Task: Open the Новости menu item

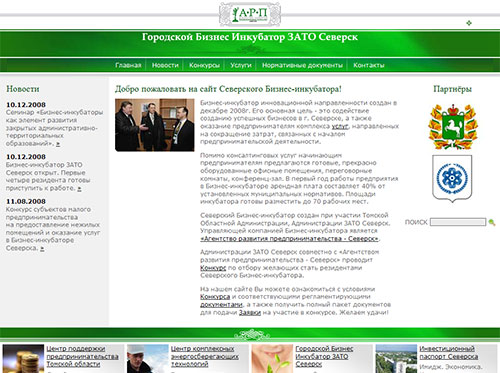Action: (165, 65)
